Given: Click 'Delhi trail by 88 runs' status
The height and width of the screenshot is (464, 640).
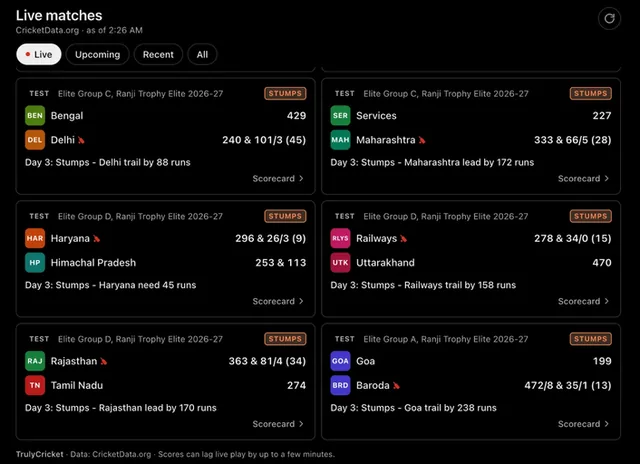Looking at the screenshot, I should tap(144, 162).
